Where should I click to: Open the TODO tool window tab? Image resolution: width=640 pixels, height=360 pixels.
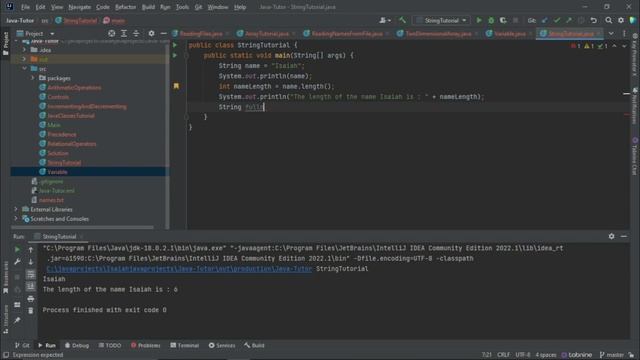tap(110, 345)
